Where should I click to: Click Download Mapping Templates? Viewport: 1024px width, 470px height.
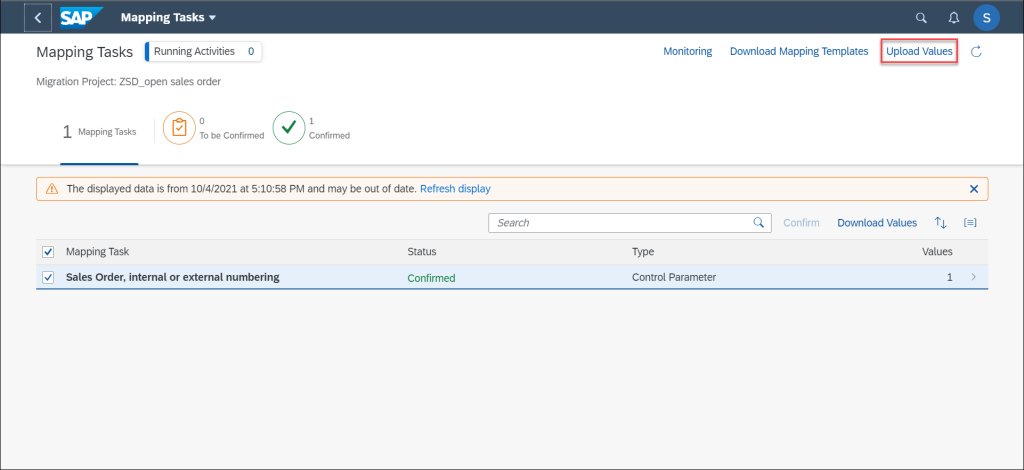(x=799, y=51)
